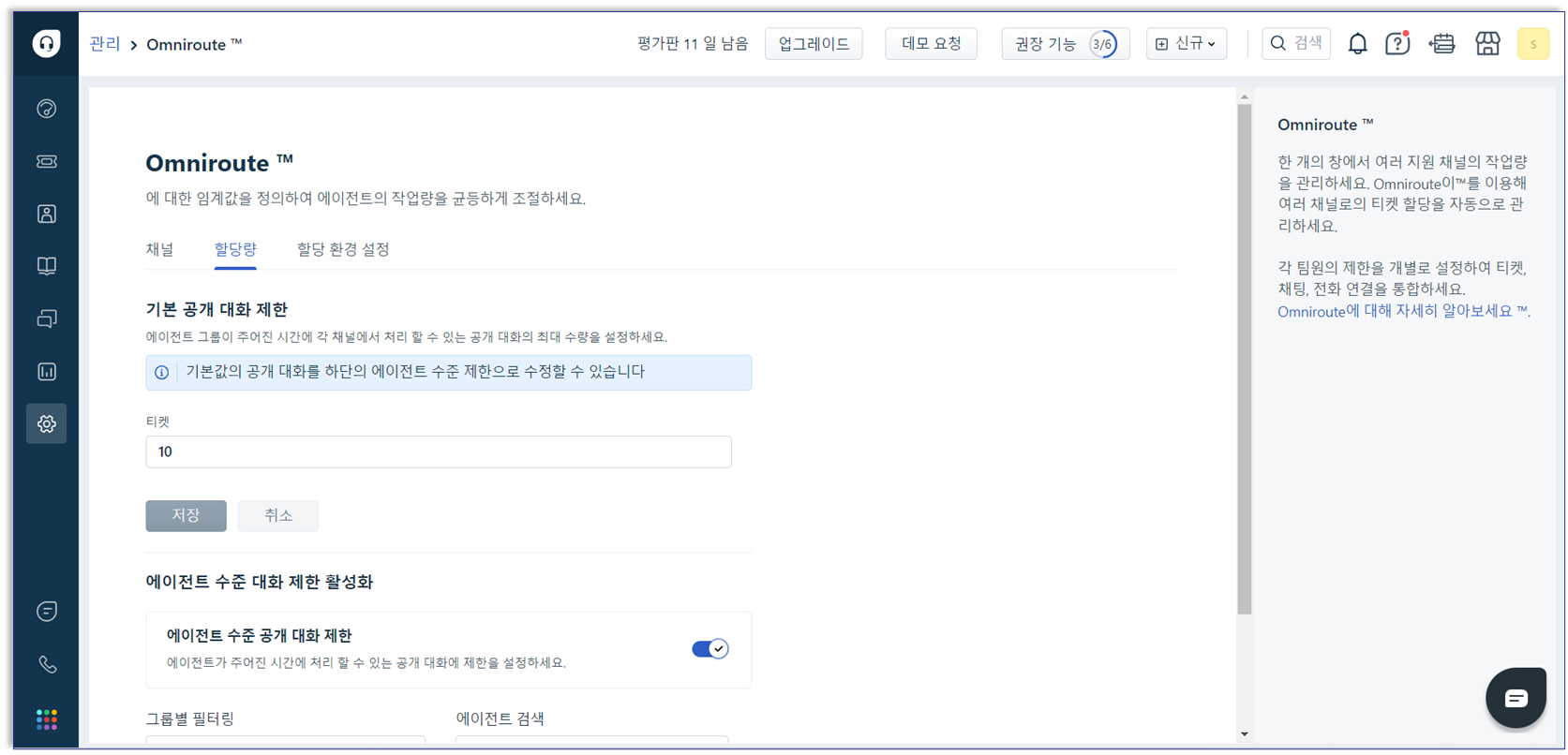This screenshot has width=1568, height=755.
Task: Click the 에이전트 수준 대화 제한 활성화 heading
Action: (260, 582)
